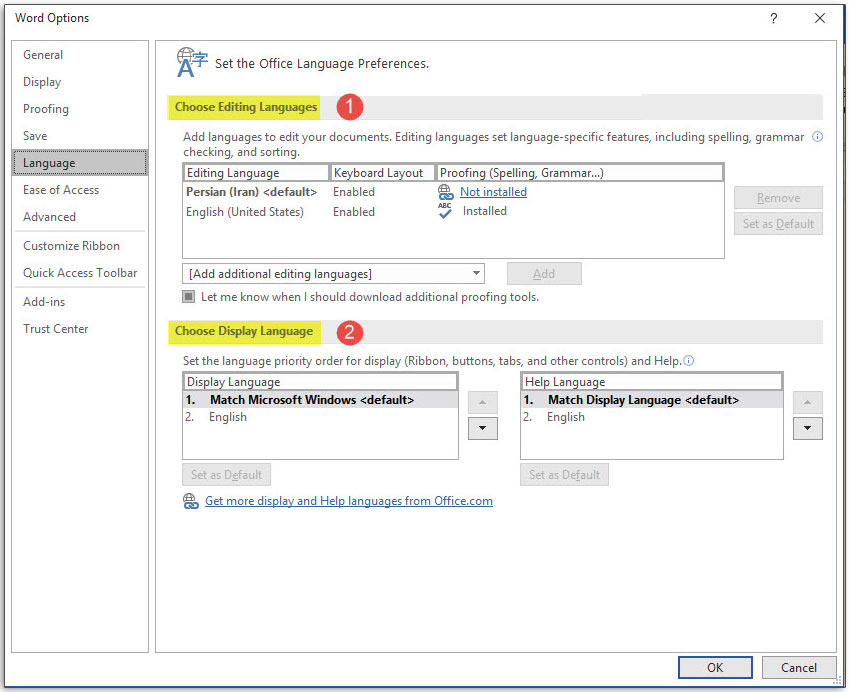Close the Word Options dialog
The height and width of the screenshot is (692, 850).
tap(820, 18)
